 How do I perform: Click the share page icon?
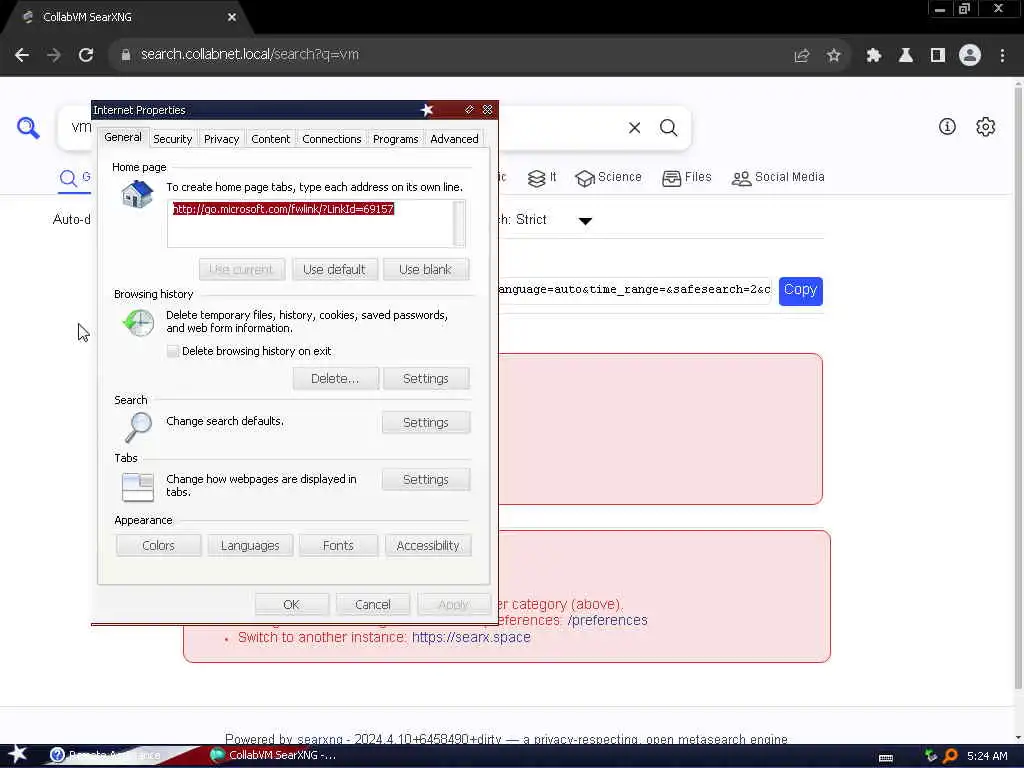pos(802,56)
